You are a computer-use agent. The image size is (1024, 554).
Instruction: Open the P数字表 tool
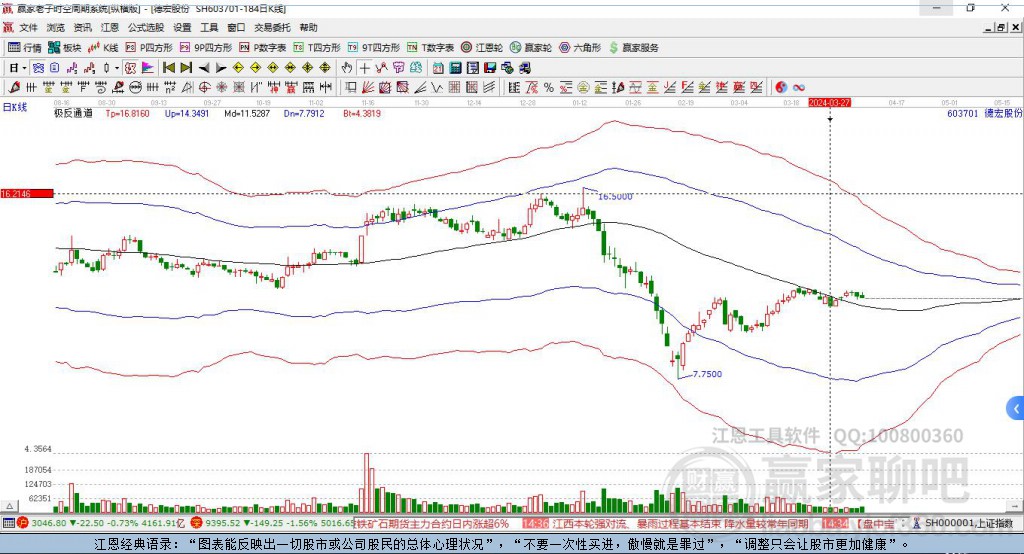pyautogui.click(x=263, y=48)
